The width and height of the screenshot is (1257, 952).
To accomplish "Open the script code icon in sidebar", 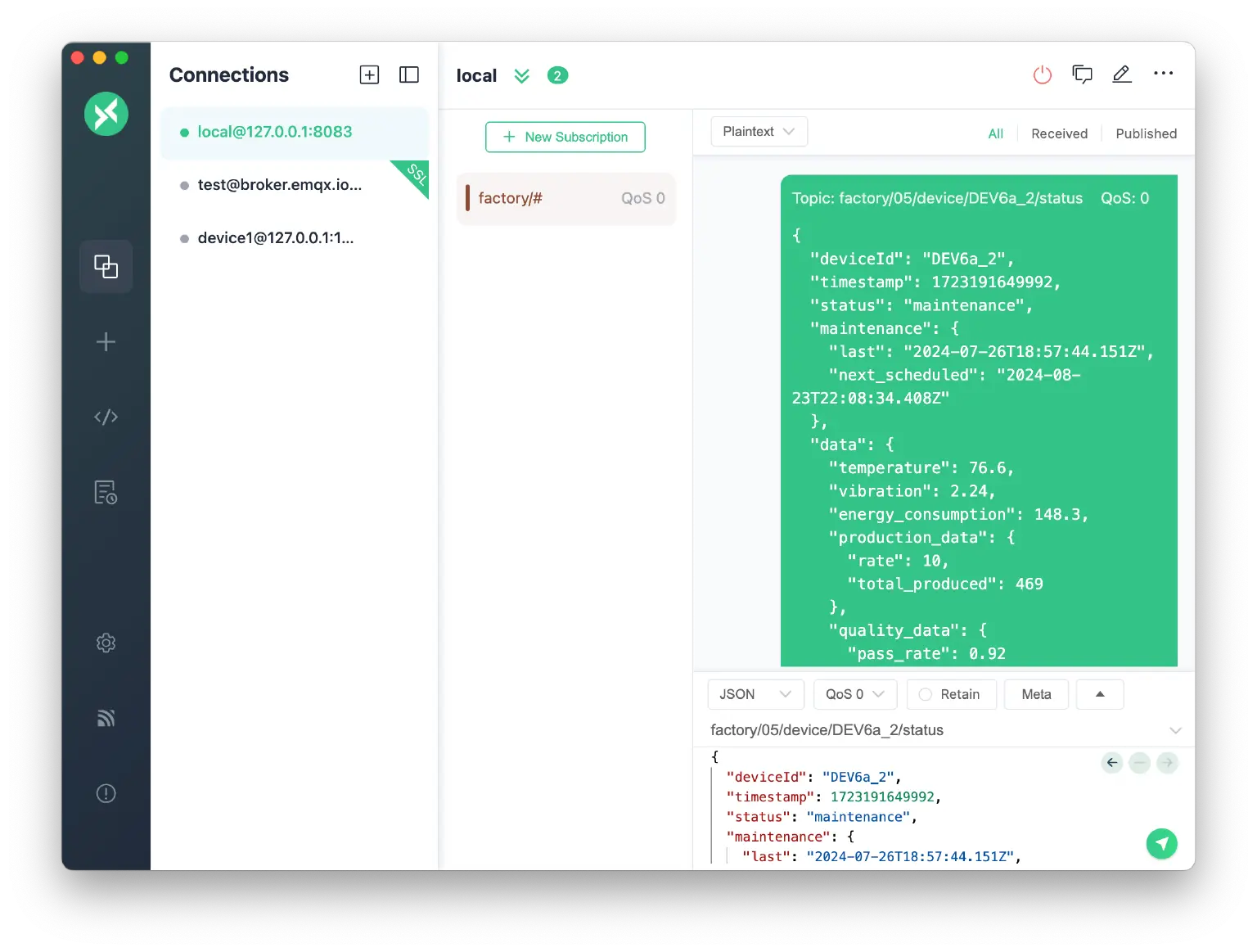I will point(106,417).
